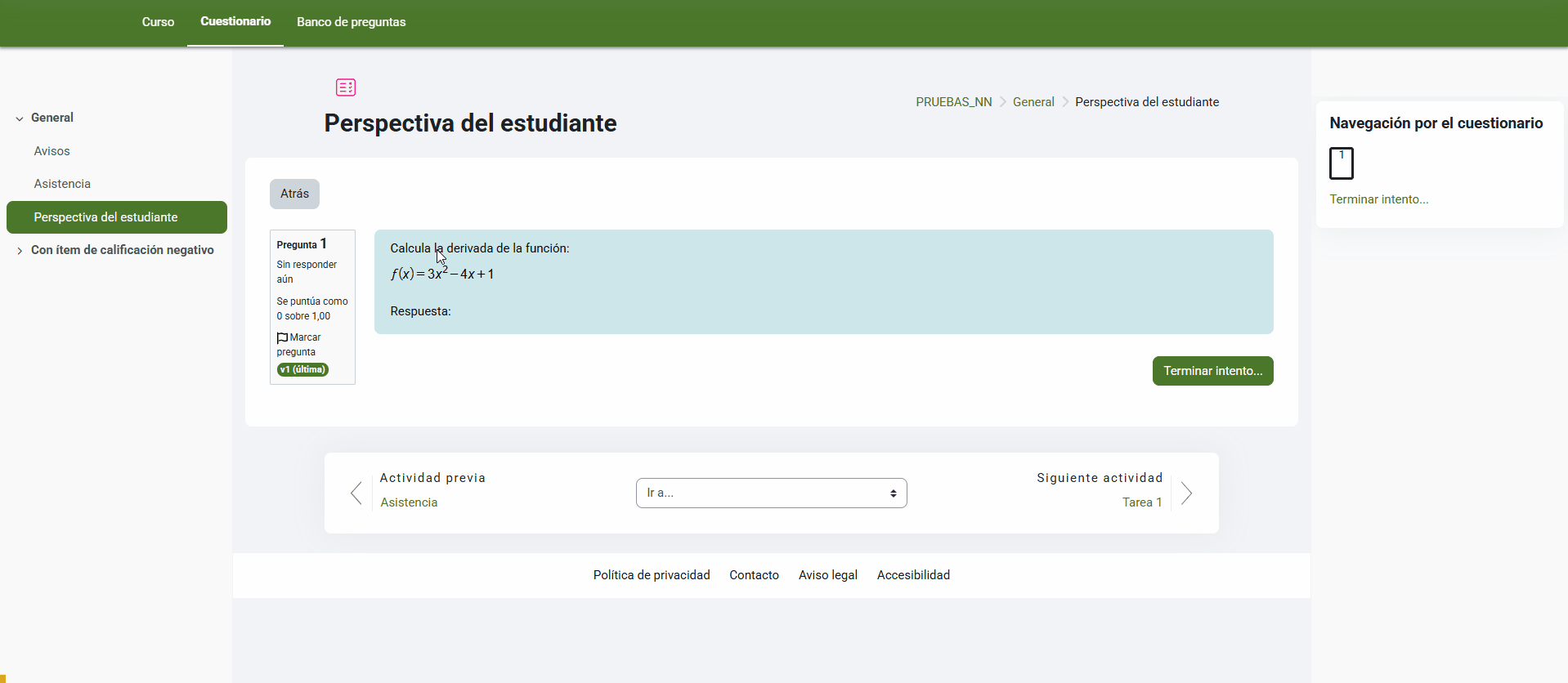Open question 1 in quiz navigation

1341,163
